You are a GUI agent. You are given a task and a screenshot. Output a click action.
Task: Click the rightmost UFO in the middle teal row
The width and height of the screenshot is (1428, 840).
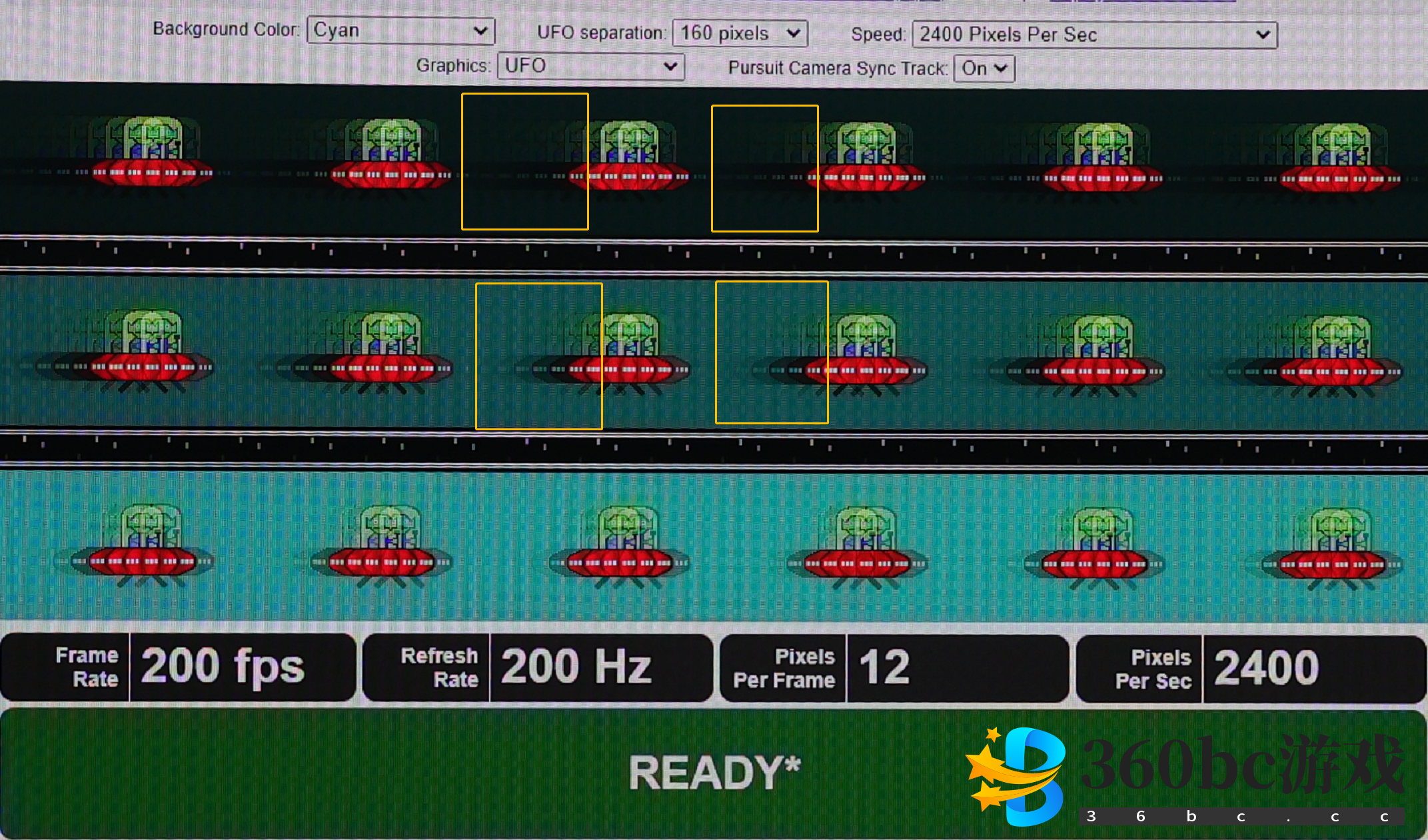1340,353
